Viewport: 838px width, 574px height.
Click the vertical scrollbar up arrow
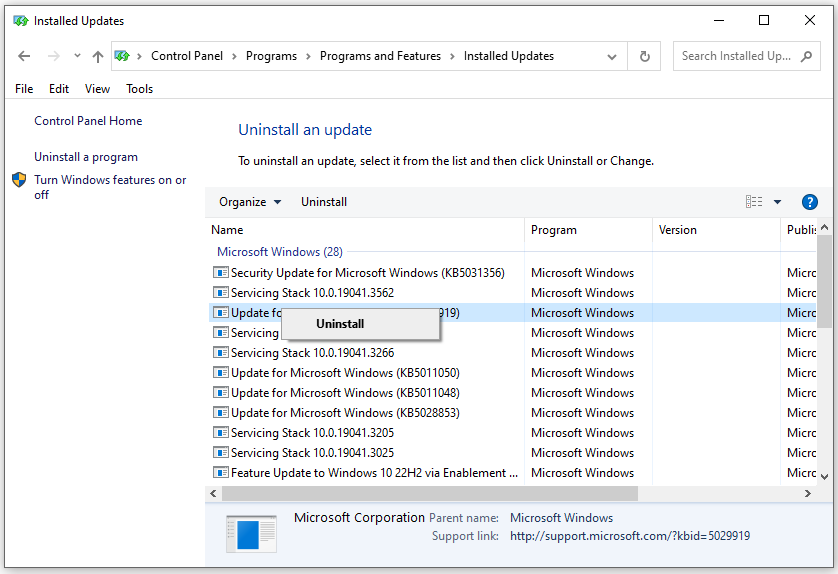pos(824,227)
